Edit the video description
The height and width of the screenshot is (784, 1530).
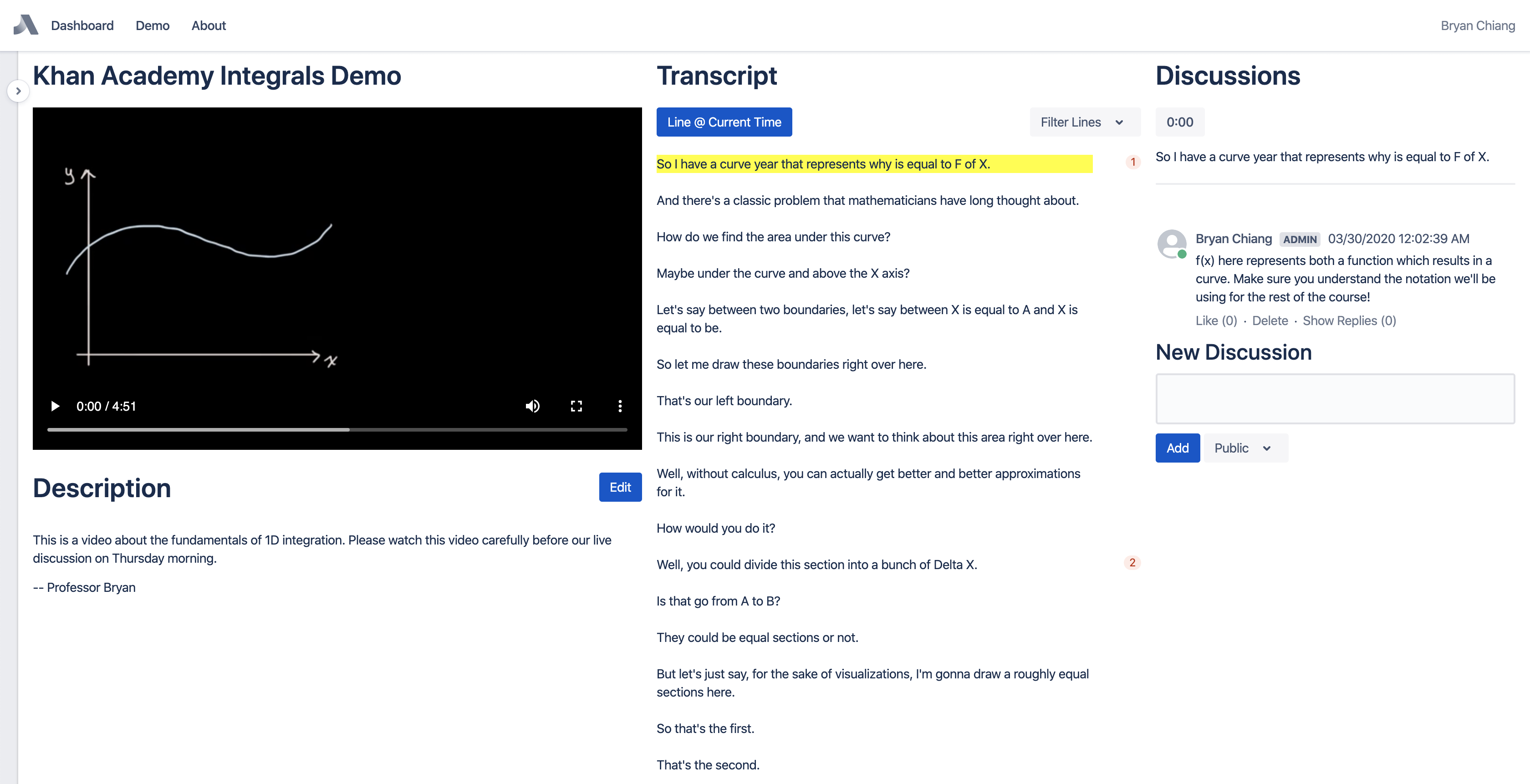pos(619,488)
